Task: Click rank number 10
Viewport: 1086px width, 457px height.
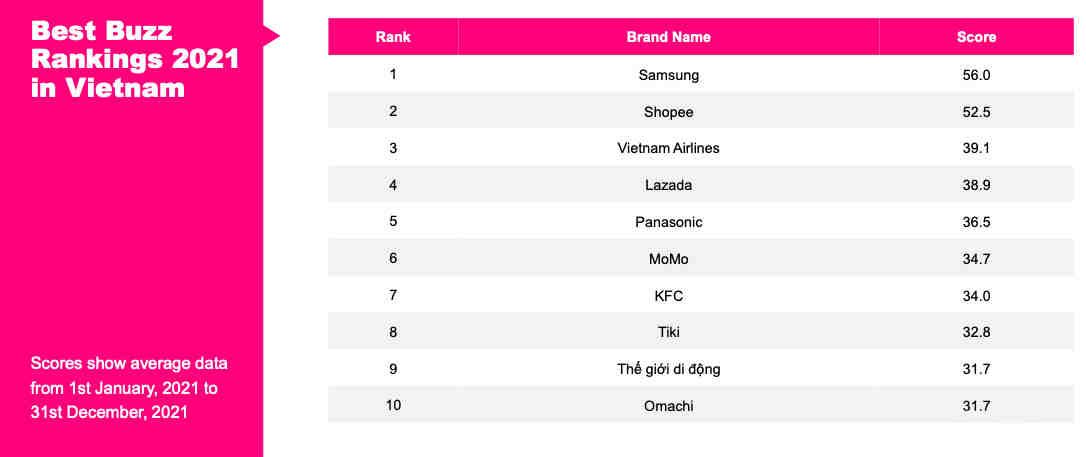Action: click(393, 406)
